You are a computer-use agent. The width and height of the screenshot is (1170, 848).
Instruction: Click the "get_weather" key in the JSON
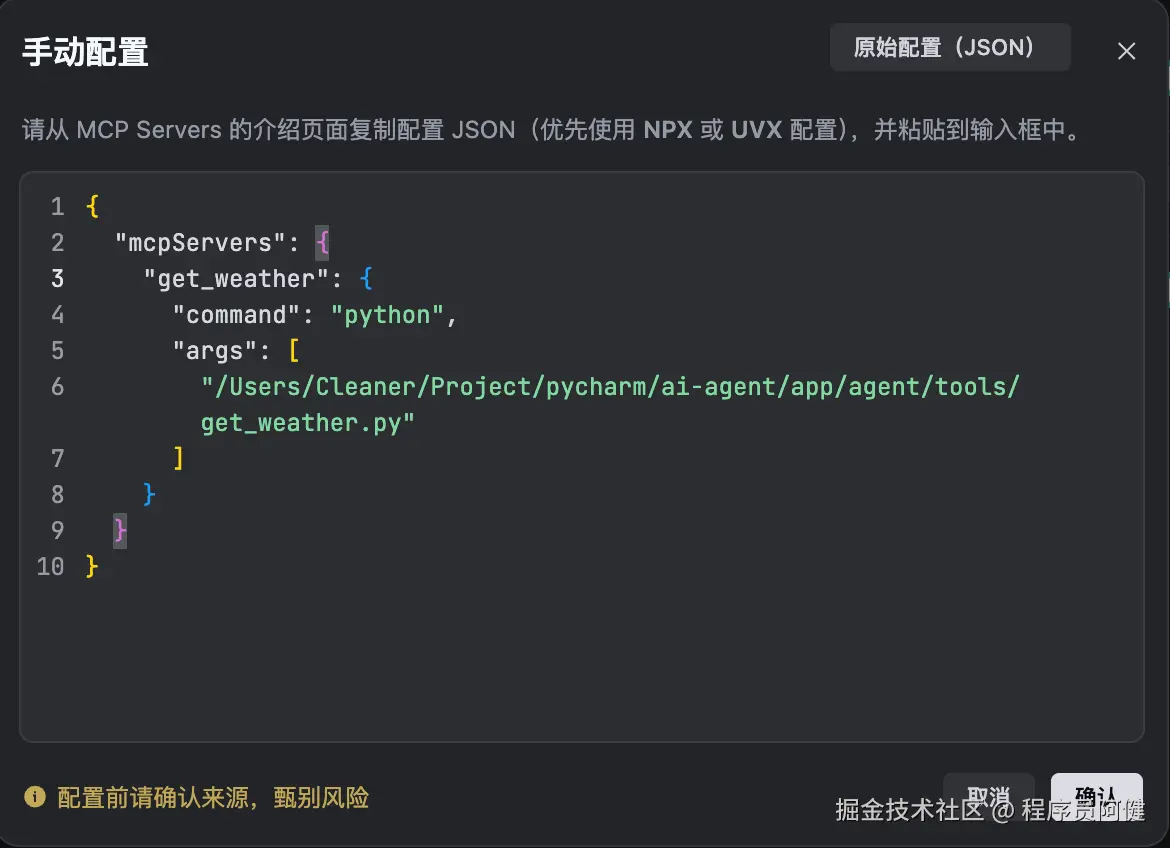pyautogui.click(x=236, y=279)
